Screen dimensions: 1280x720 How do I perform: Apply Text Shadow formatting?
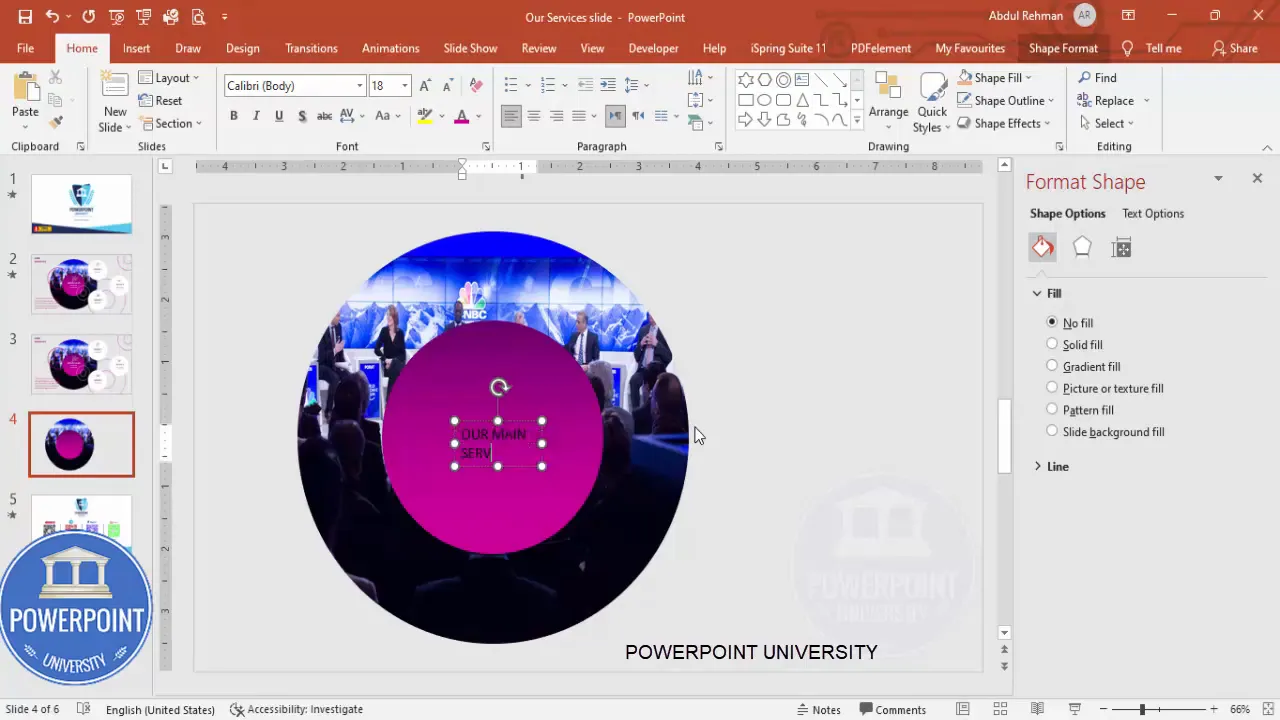coord(301,116)
